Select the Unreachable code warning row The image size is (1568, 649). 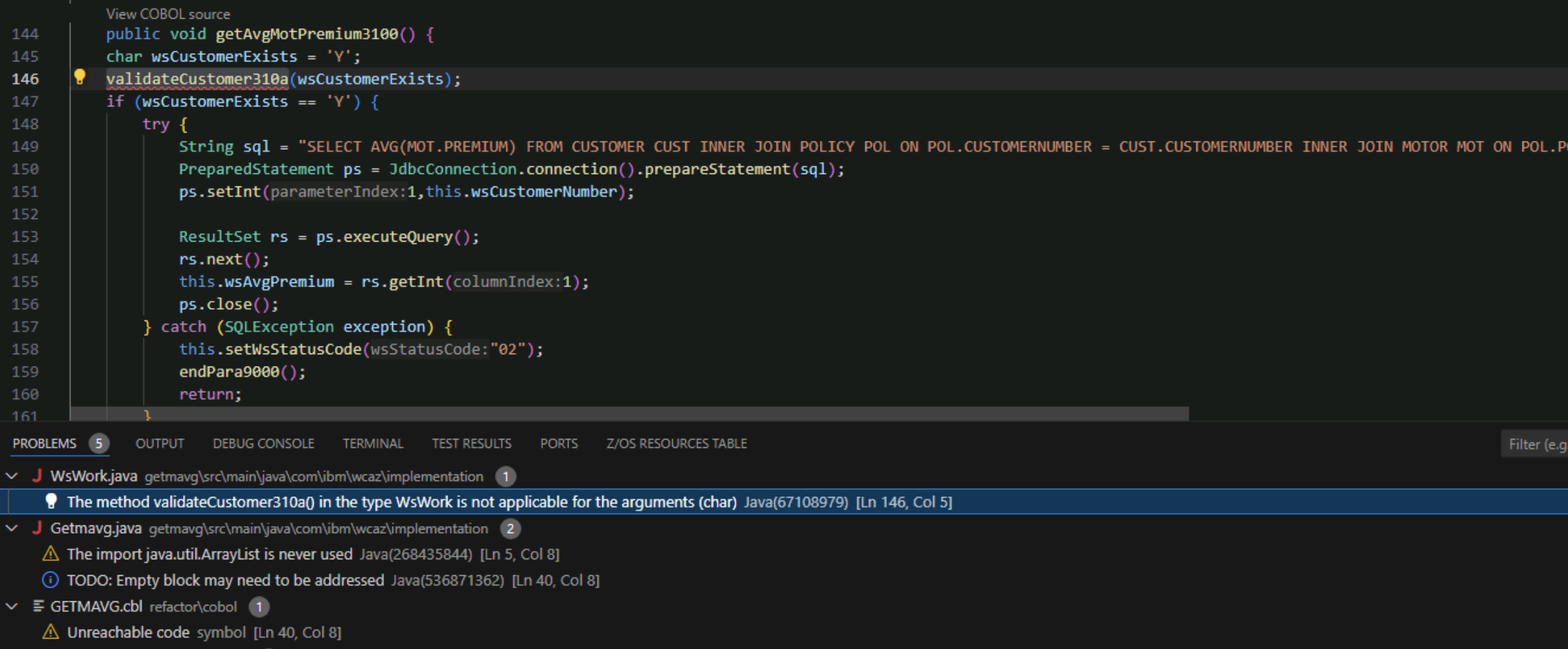(784, 632)
